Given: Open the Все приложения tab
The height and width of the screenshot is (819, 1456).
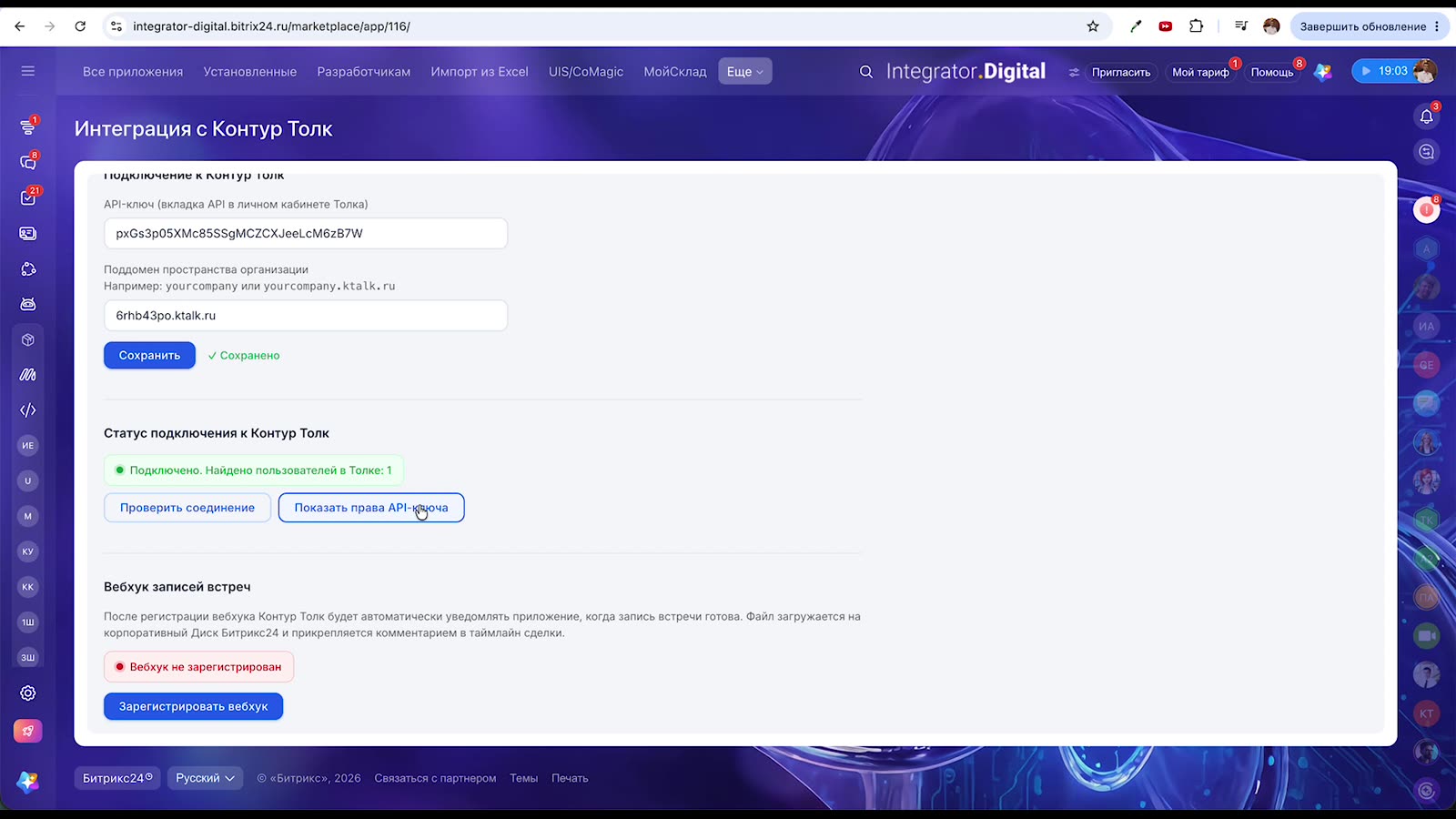Looking at the screenshot, I should pos(133,72).
